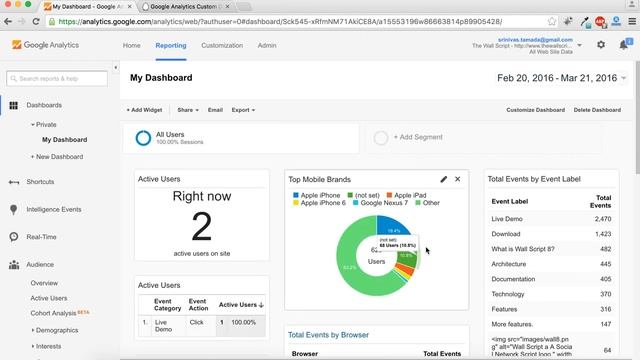
Task: Click the Live Demo event label row
Action: tap(551, 219)
